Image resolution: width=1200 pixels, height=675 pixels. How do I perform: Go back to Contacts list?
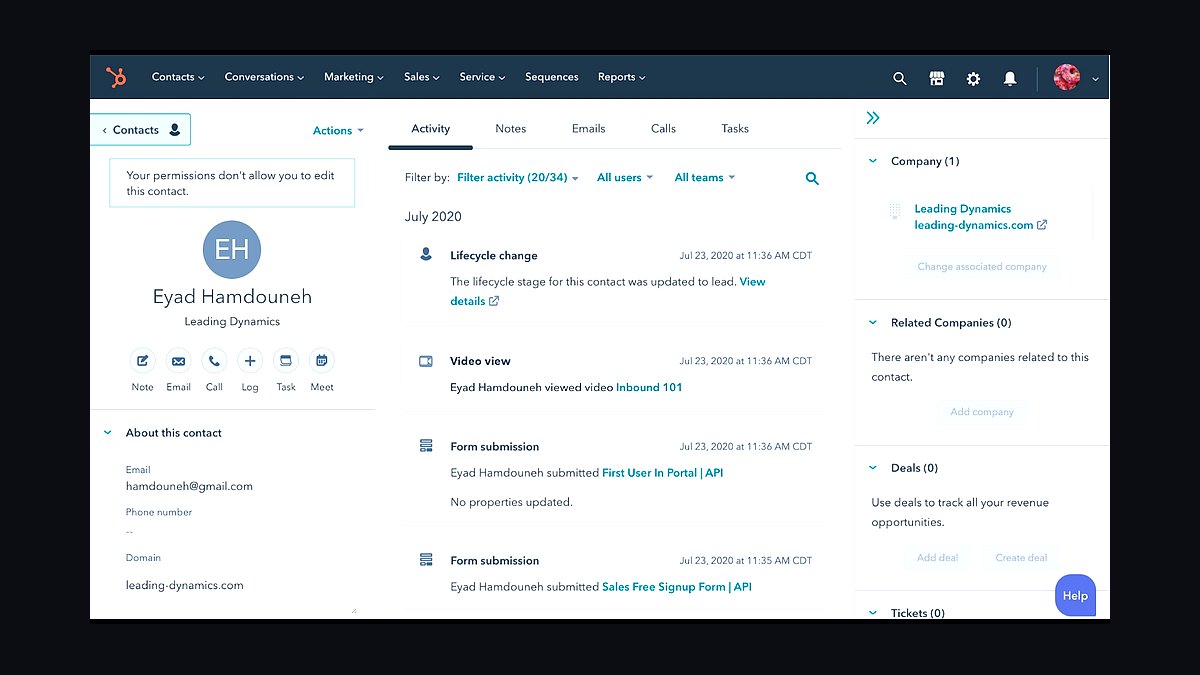coord(141,130)
